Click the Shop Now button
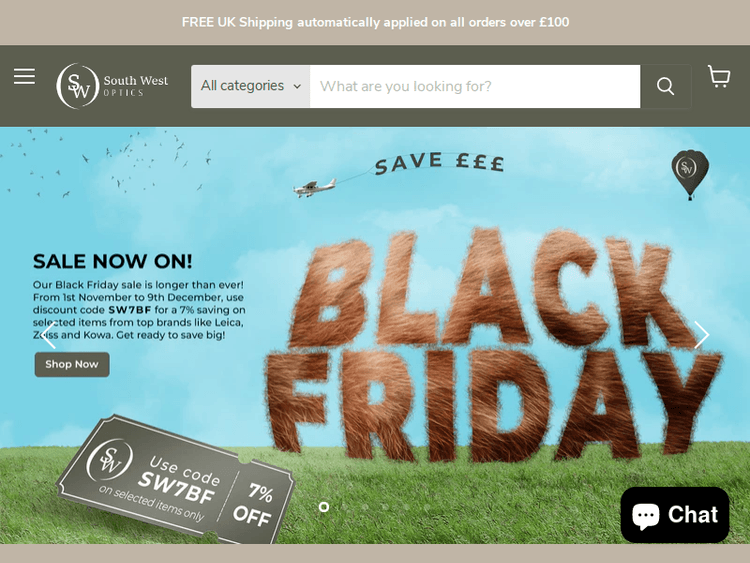 point(72,364)
